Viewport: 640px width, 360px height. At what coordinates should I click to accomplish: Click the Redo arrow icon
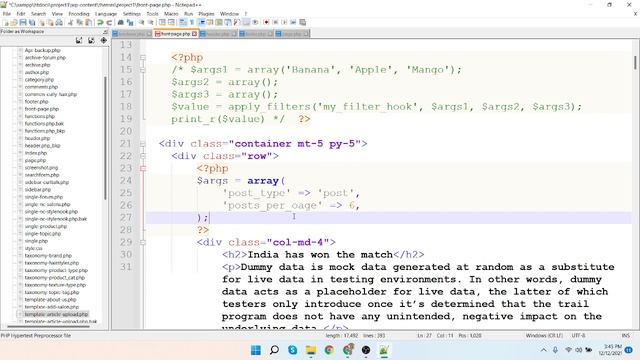click(109, 22)
